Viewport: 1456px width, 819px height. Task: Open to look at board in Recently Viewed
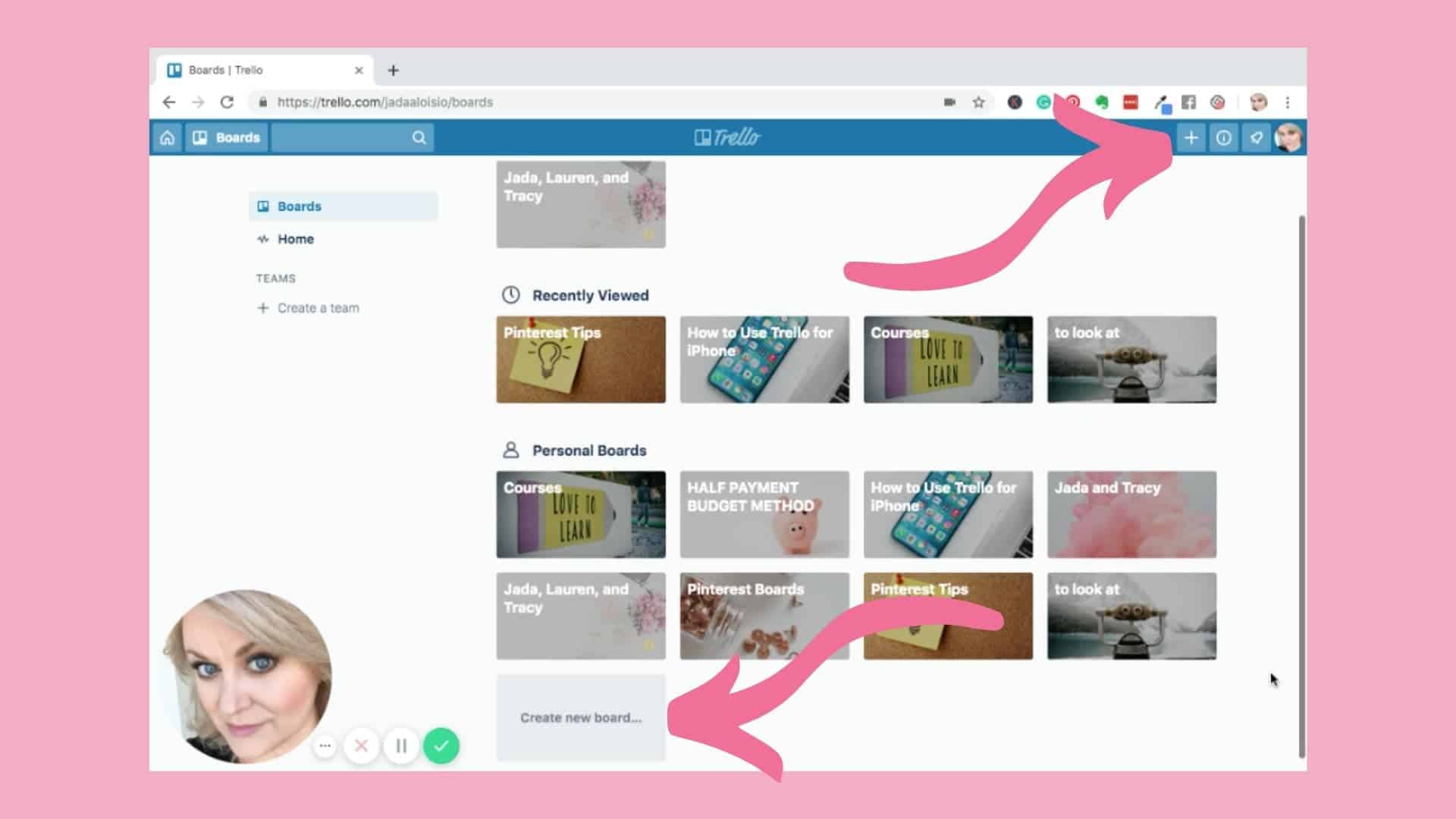click(1131, 359)
